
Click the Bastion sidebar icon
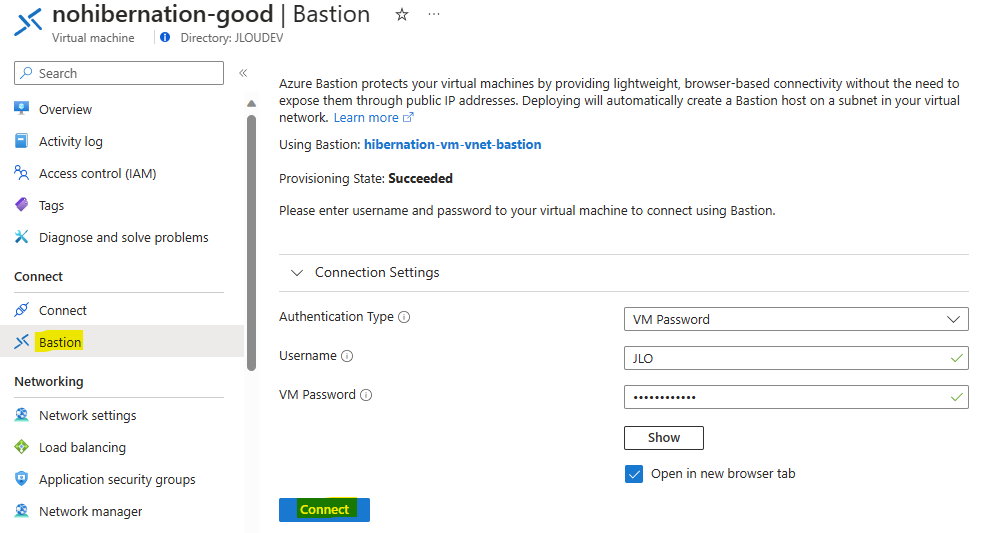(x=22, y=341)
